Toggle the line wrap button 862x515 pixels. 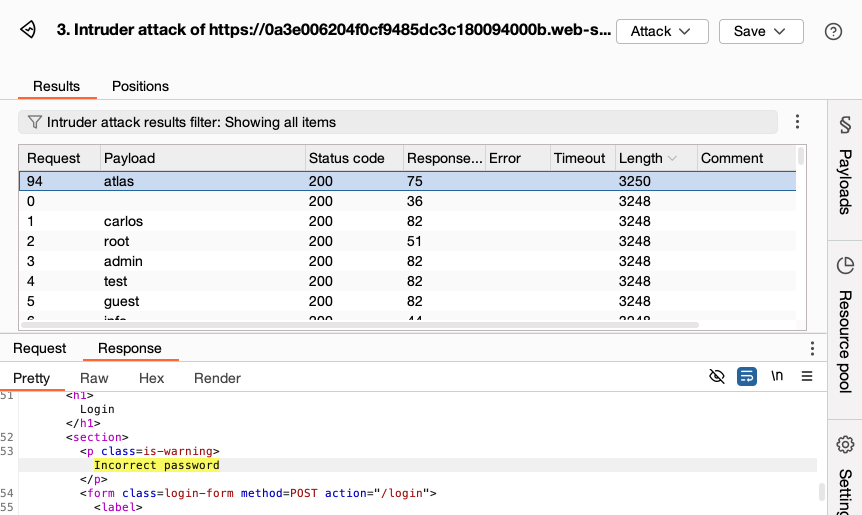click(746, 377)
